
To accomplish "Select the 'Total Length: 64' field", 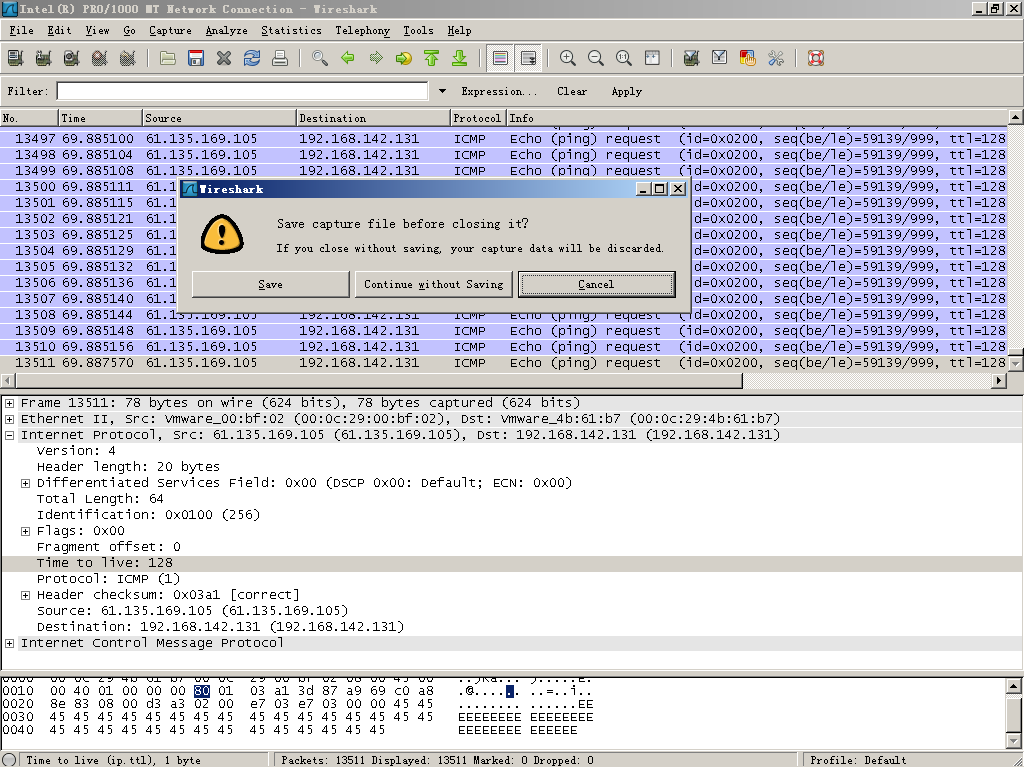I will point(100,499).
